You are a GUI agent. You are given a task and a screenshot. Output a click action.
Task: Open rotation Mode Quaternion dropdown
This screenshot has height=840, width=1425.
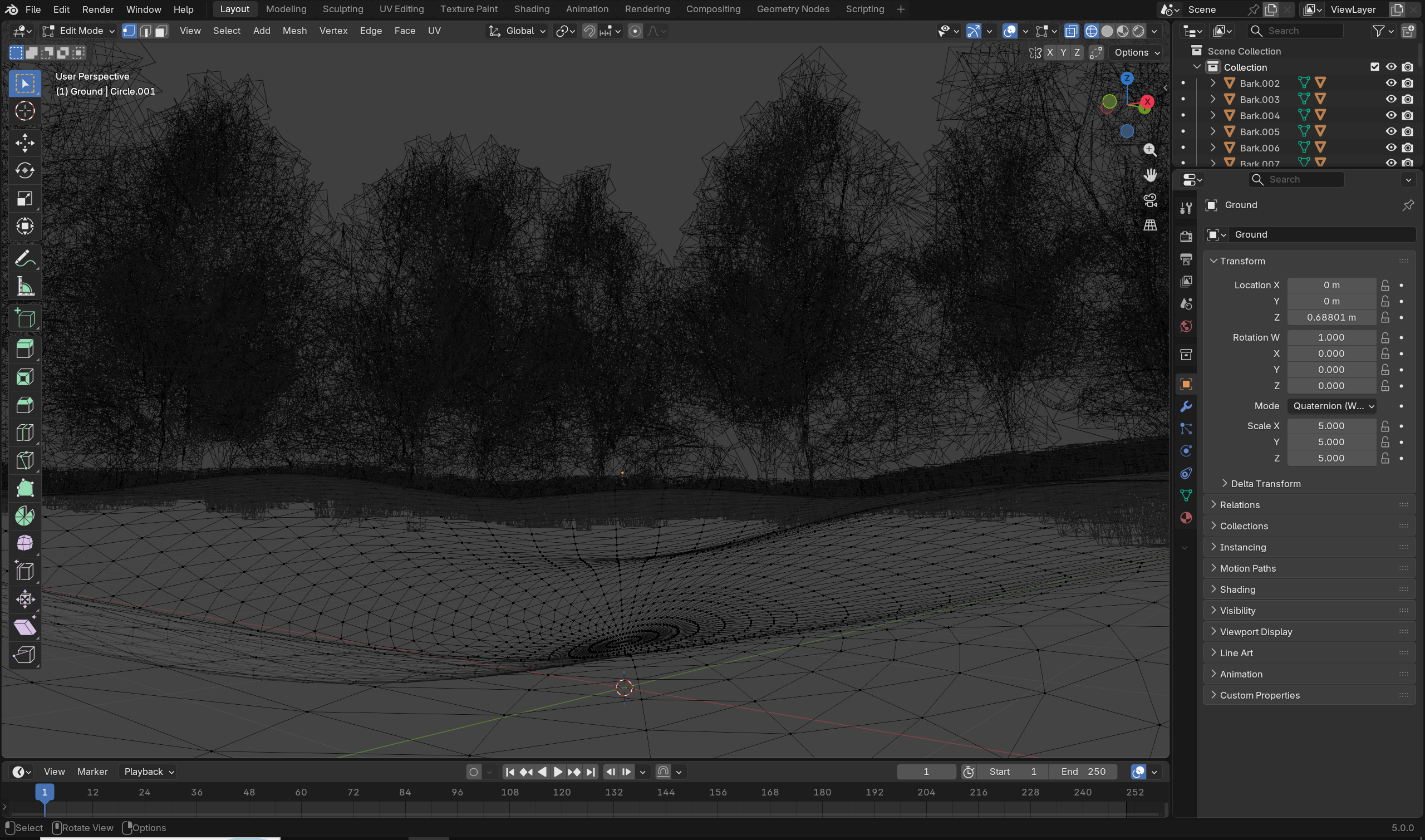pos(1331,406)
